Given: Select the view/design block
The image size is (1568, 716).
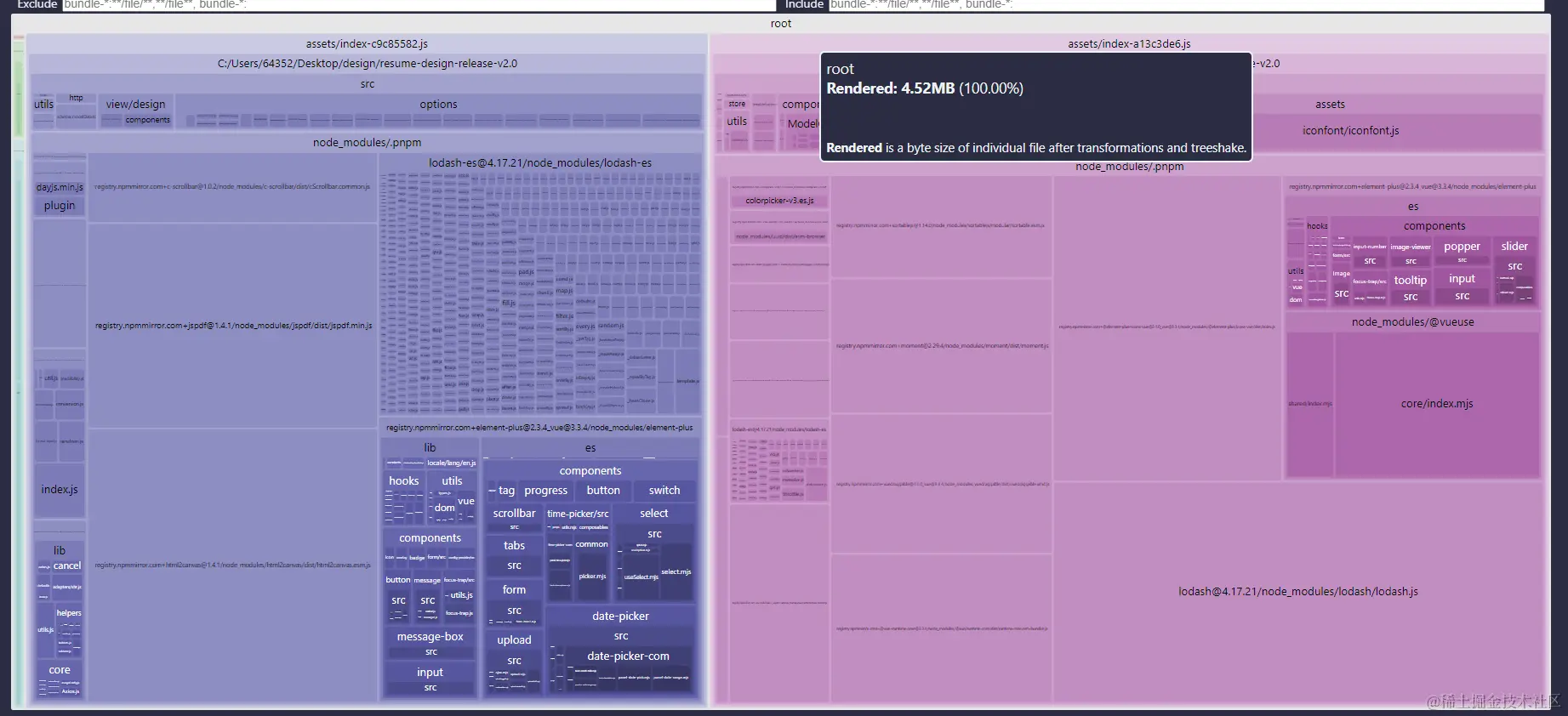Looking at the screenshot, I should [x=135, y=105].
